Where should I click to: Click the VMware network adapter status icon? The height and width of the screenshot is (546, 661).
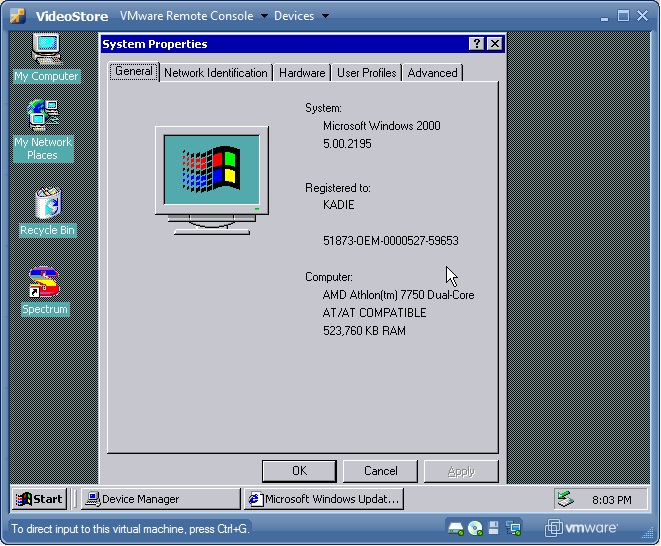coord(513,528)
